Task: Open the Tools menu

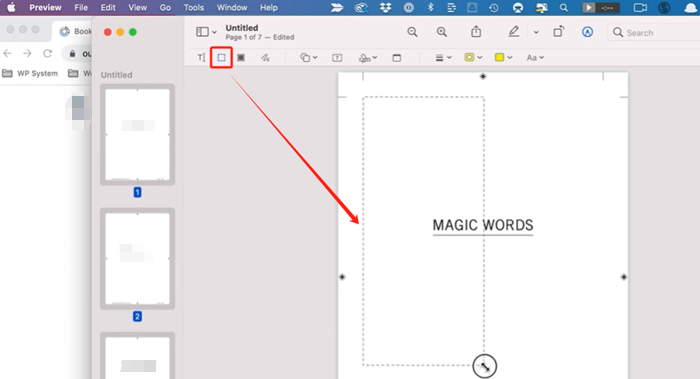Action: pos(194,8)
